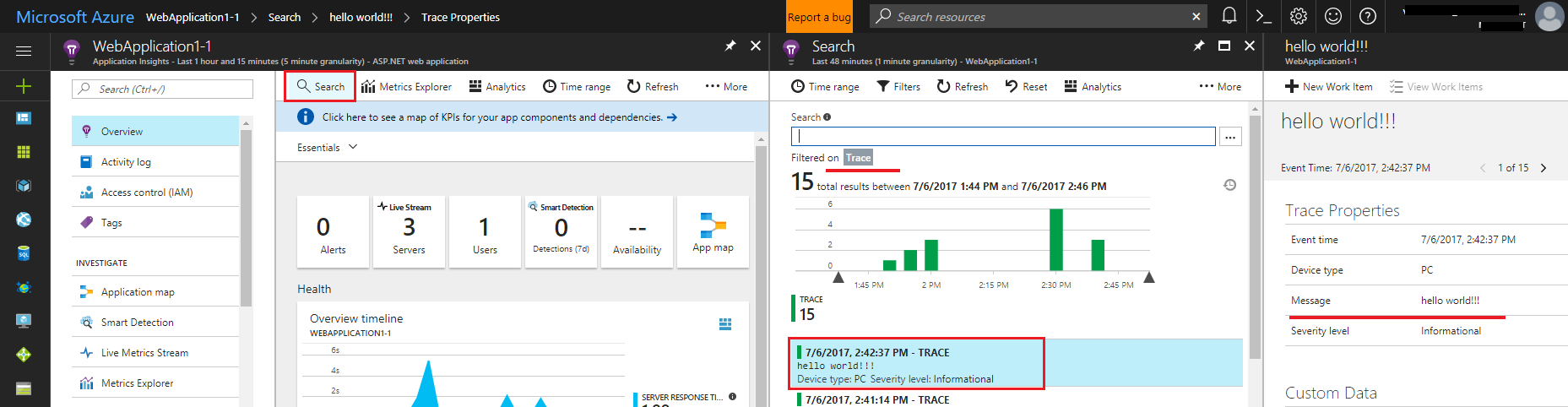The height and width of the screenshot is (407, 1568).
Task: Click Search breadcrumb in header
Action: pyautogui.click(x=285, y=17)
